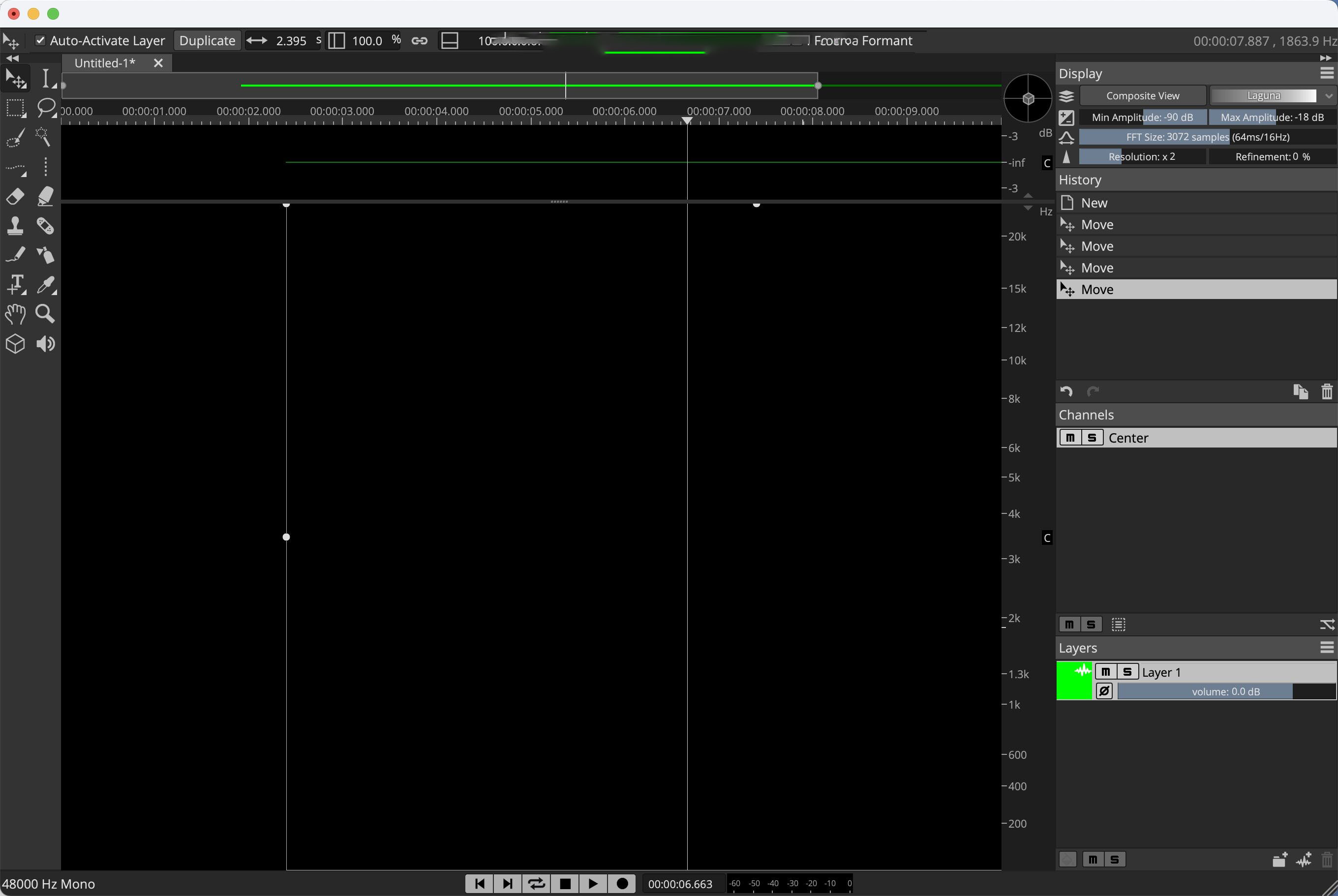
Task: Click the link proportions chain icon
Action: pyautogui.click(x=420, y=41)
